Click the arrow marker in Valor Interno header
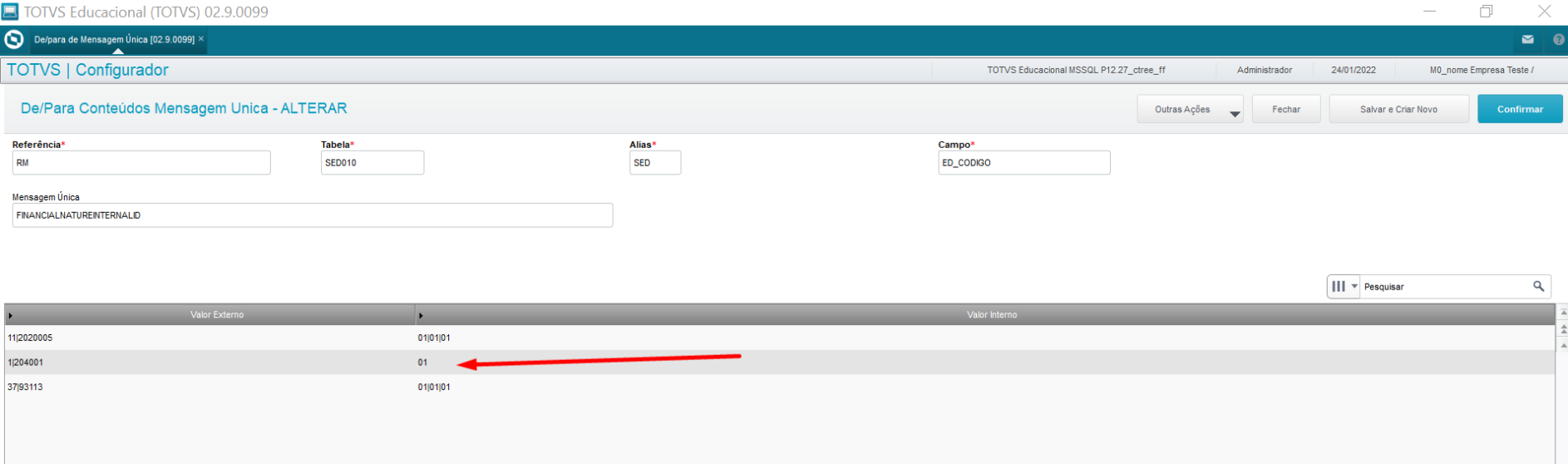 click(x=421, y=316)
